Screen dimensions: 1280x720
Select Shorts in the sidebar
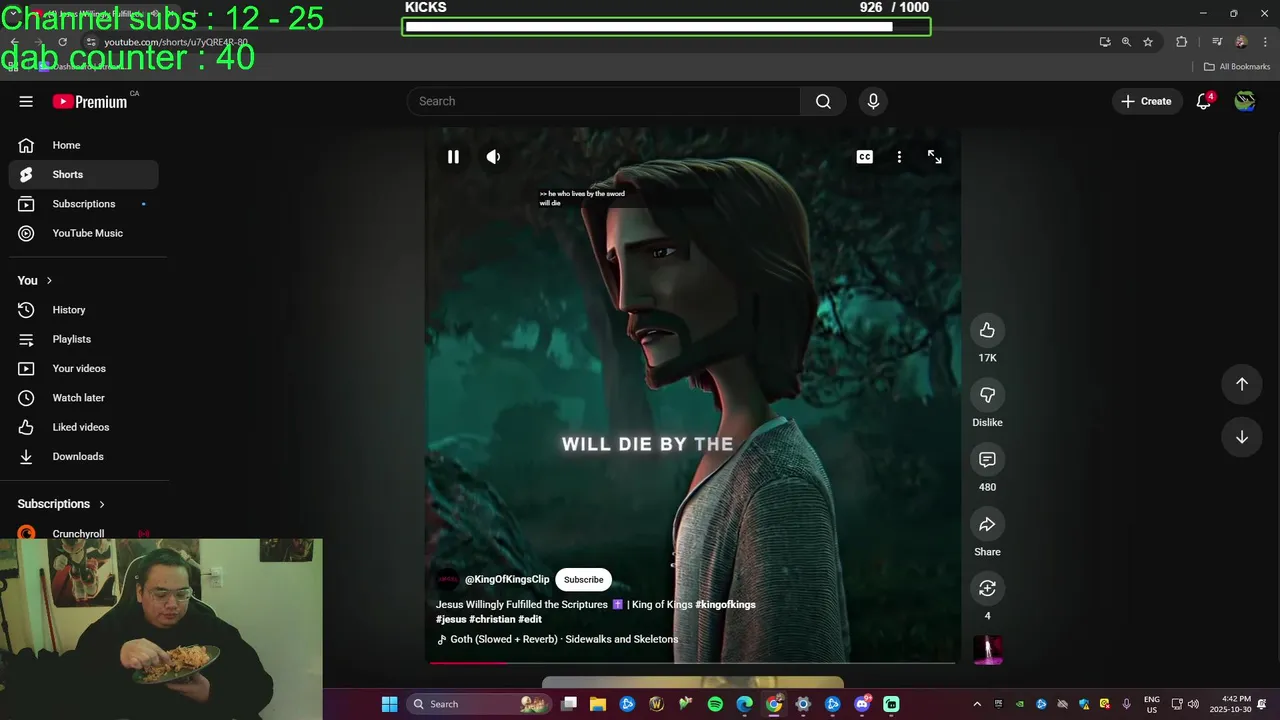click(x=84, y=174)
